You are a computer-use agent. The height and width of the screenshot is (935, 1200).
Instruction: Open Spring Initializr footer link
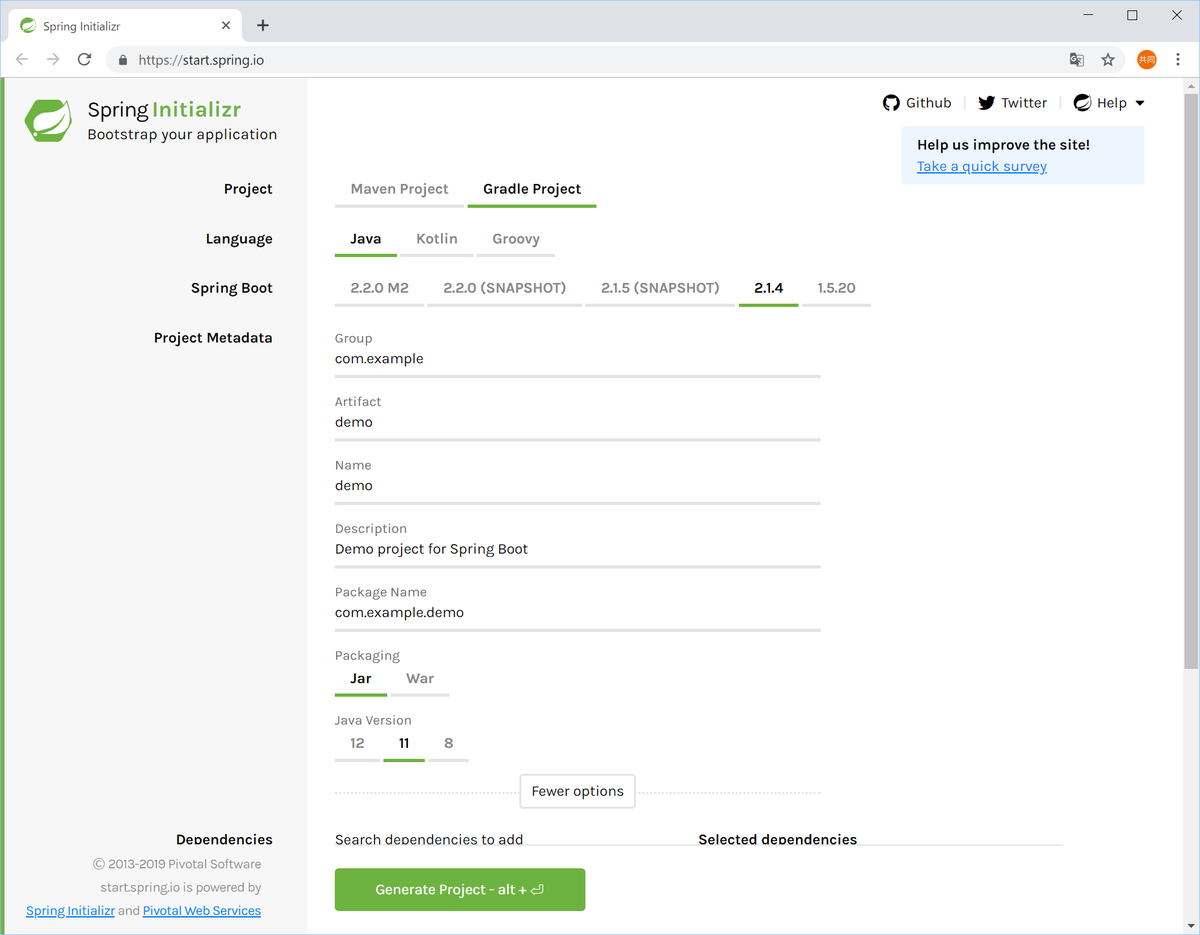point(70,911)
